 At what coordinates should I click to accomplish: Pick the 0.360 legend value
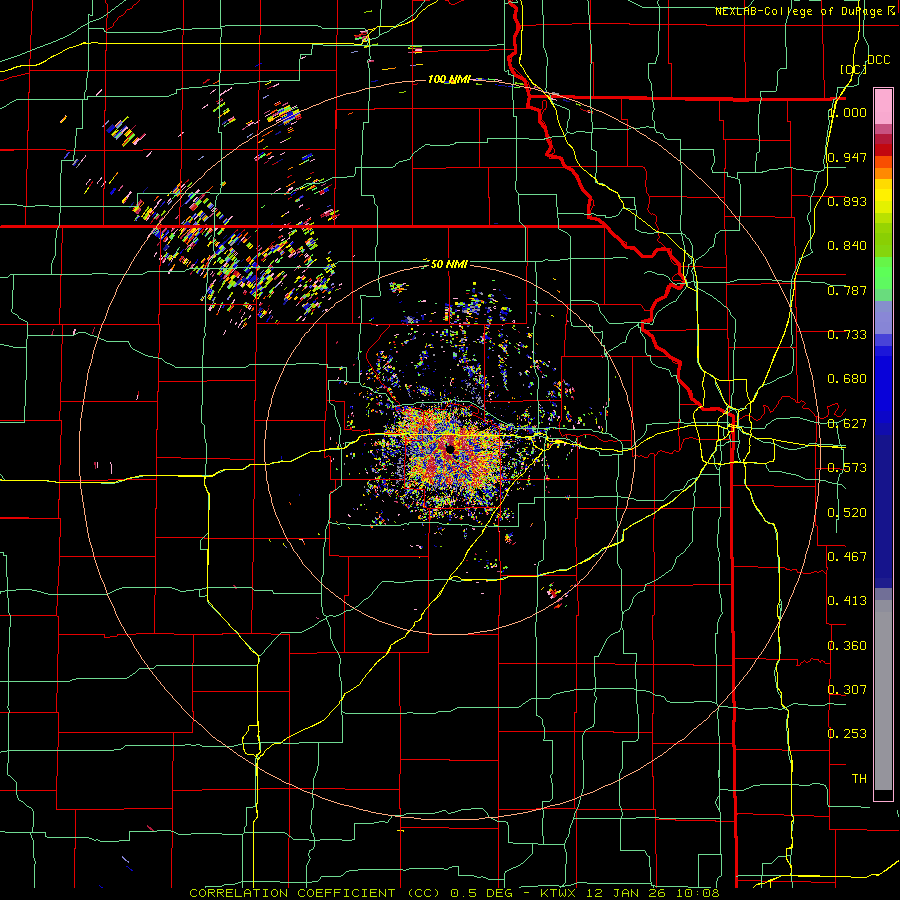847,646
